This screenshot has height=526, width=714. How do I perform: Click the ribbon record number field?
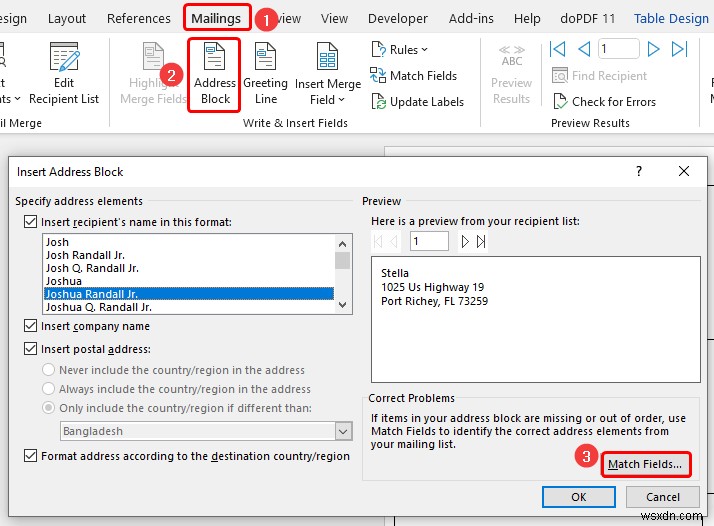pos(618,49)
